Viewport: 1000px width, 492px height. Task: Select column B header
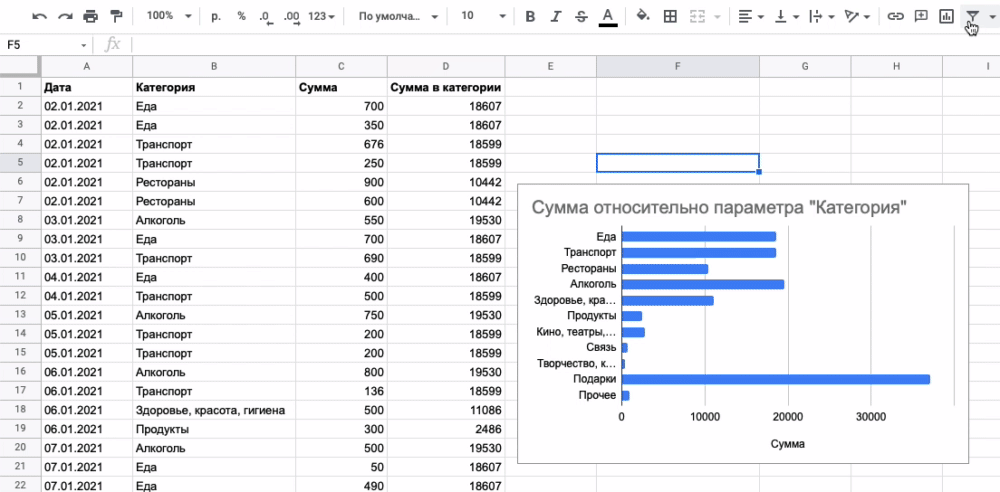pyautogui.click(x=214, y=66)
